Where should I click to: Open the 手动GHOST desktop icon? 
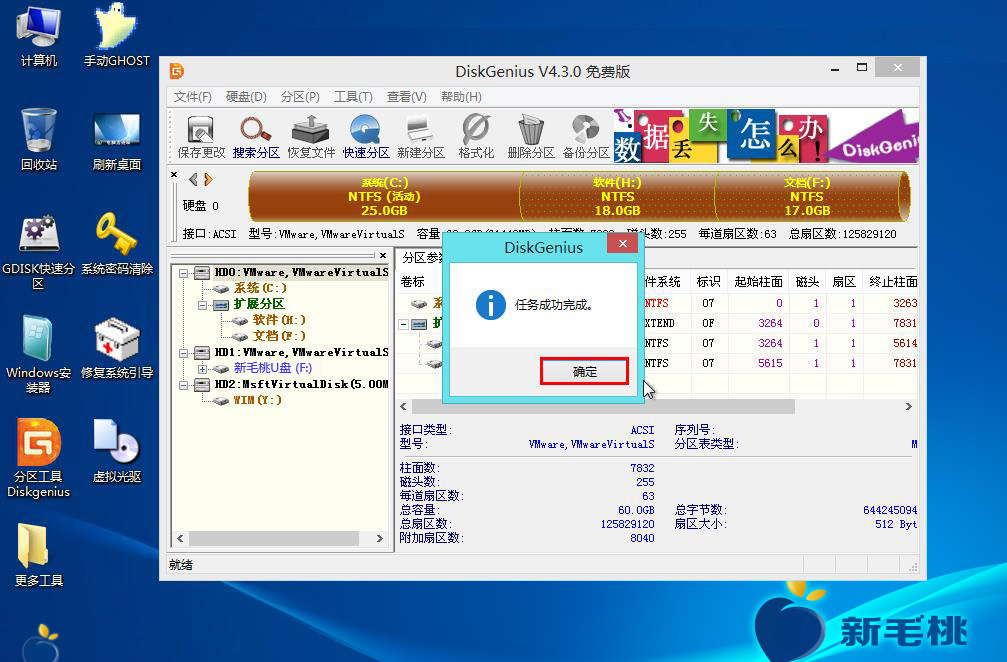116,35
